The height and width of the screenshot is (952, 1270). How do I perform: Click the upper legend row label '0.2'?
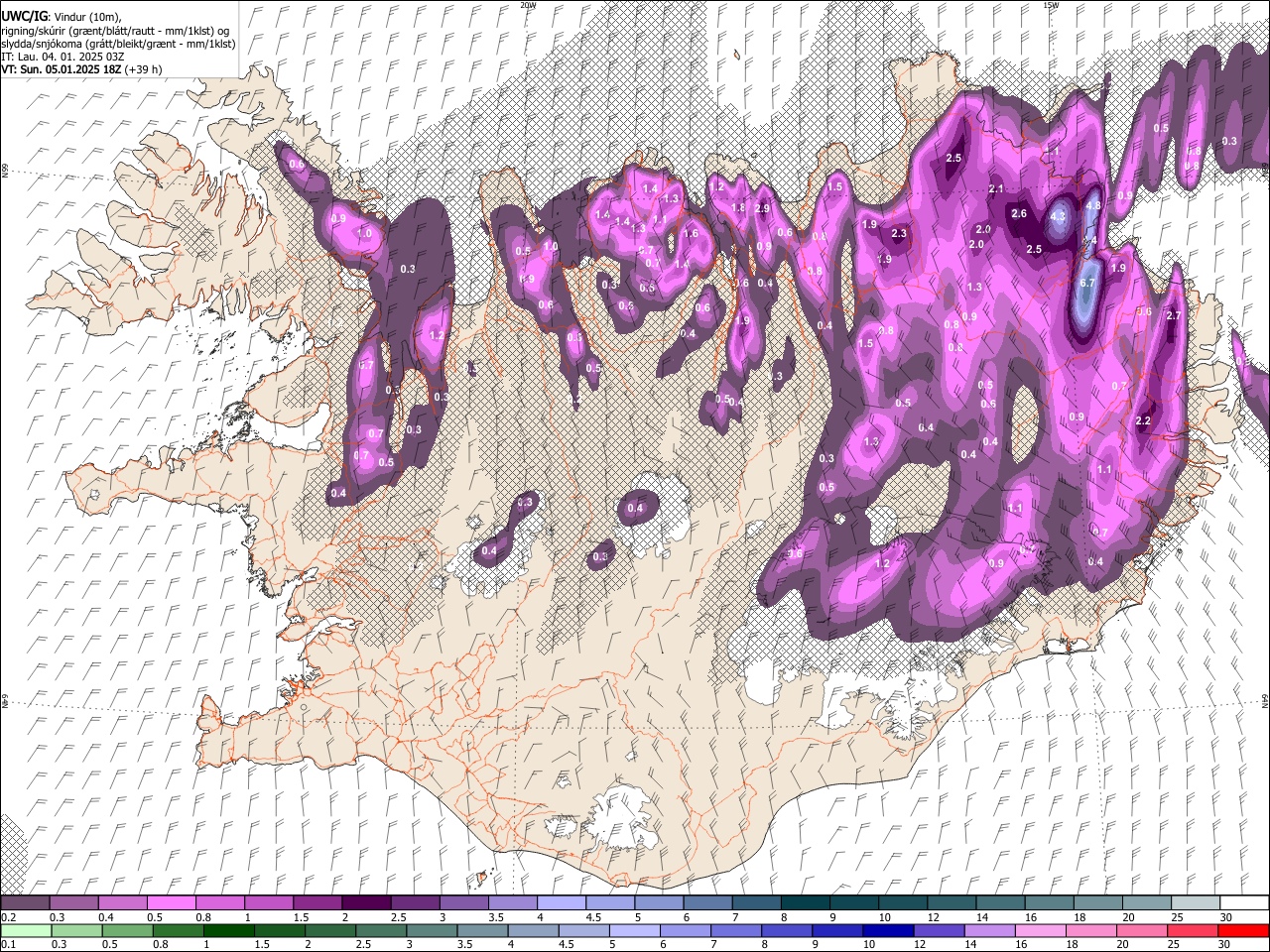click(x=7, y=917)
